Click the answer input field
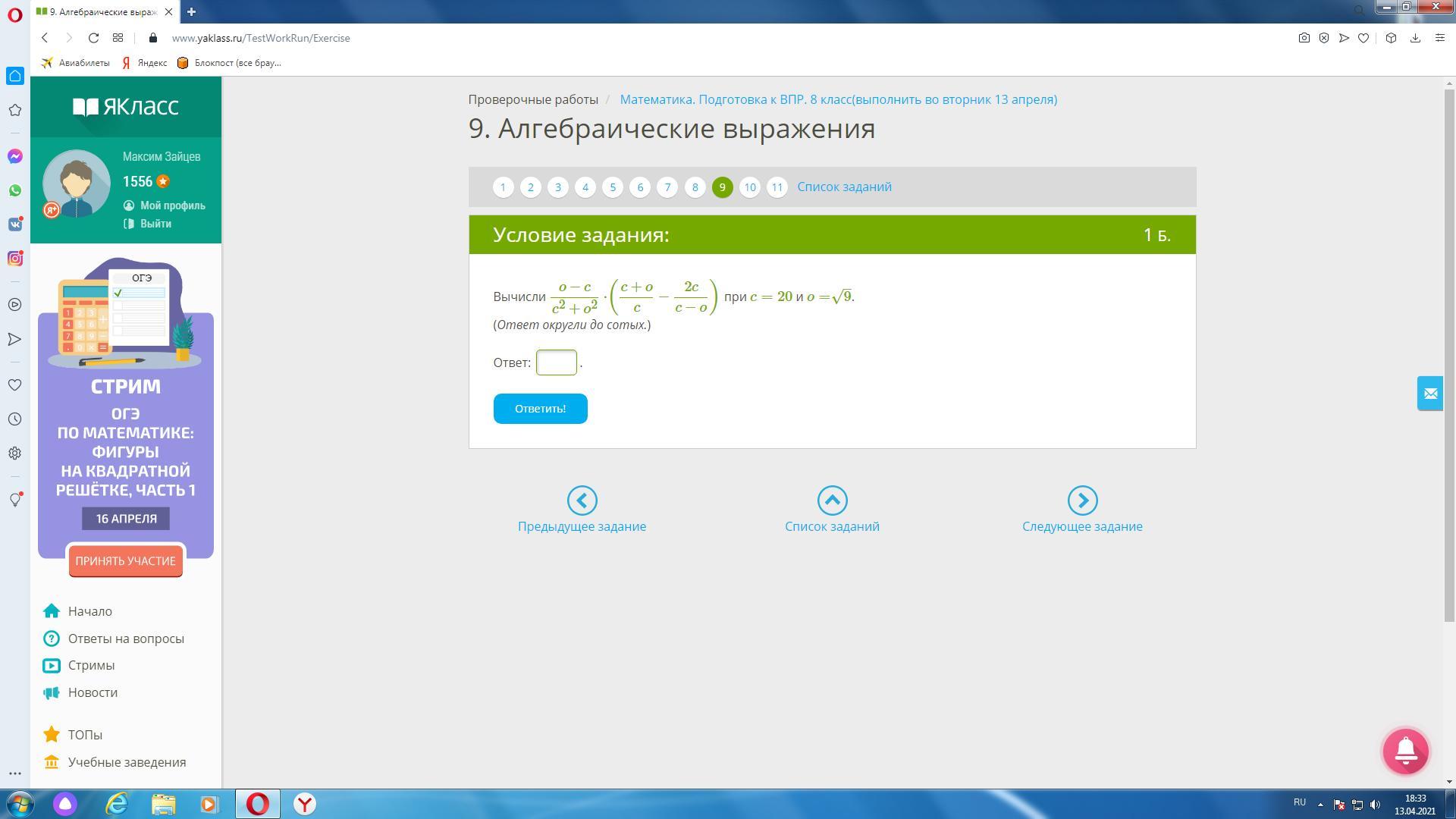Image resolution: width=1456 pixels, height=819 pixels. point(556,362)
